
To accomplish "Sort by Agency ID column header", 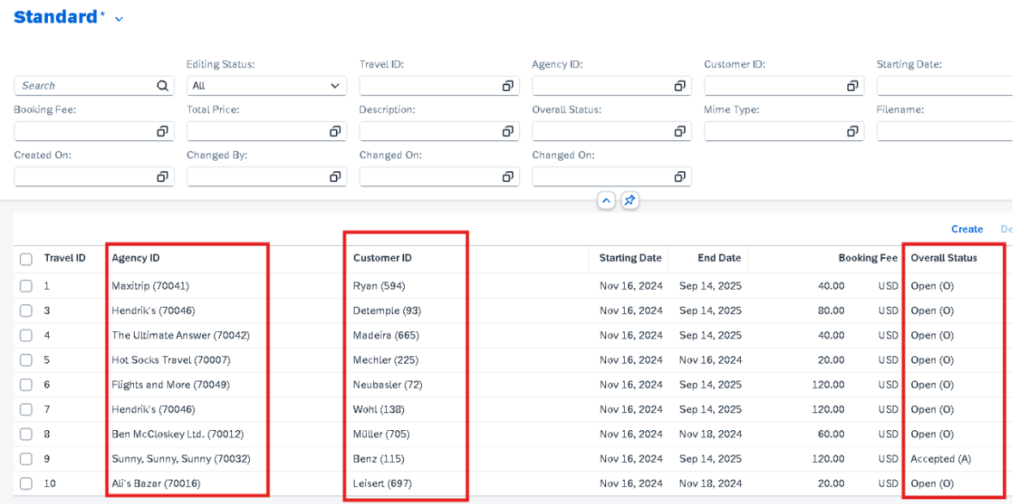I will click(x=136, y=258).
